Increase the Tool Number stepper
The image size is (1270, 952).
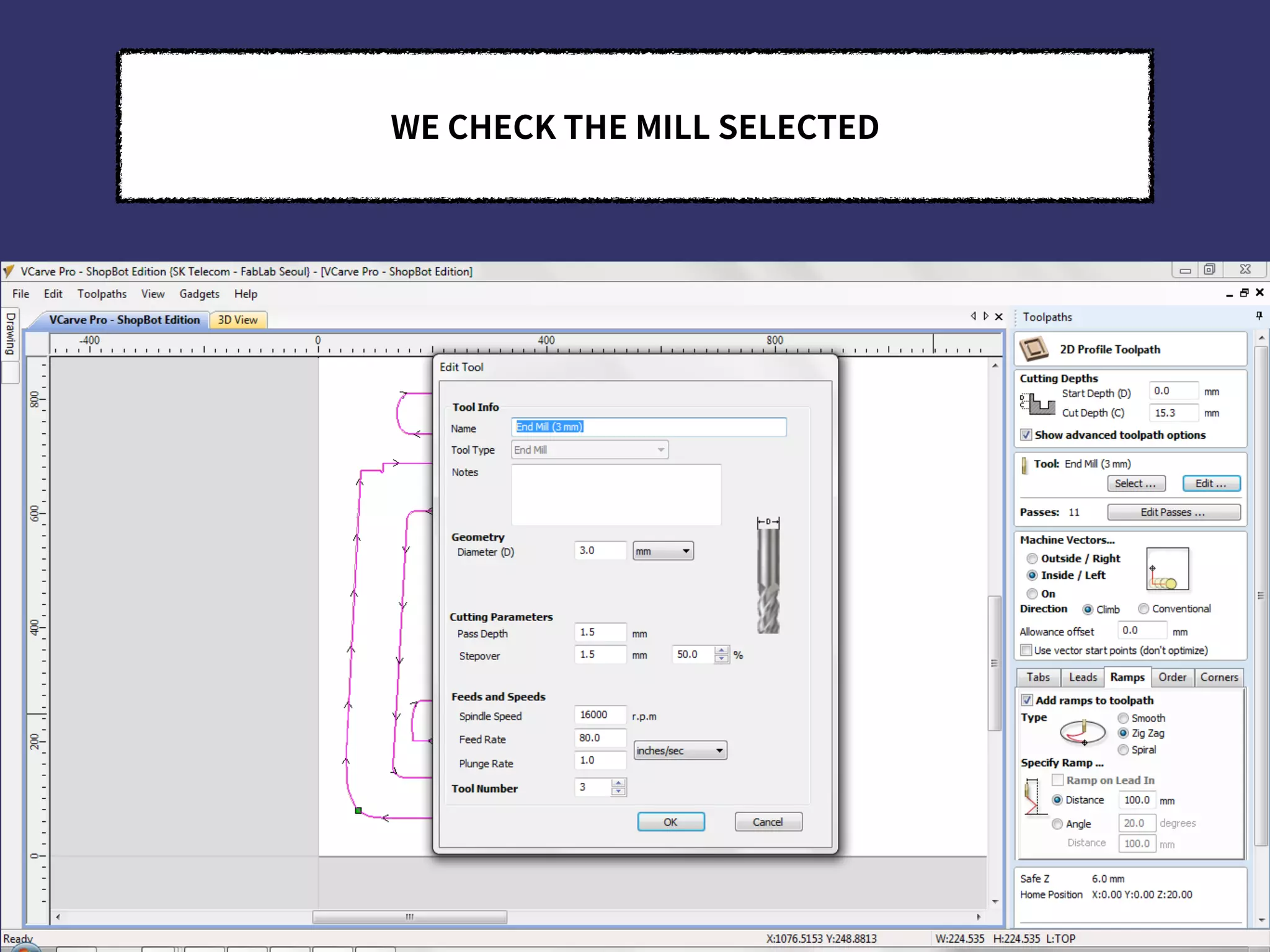[618, 783]
